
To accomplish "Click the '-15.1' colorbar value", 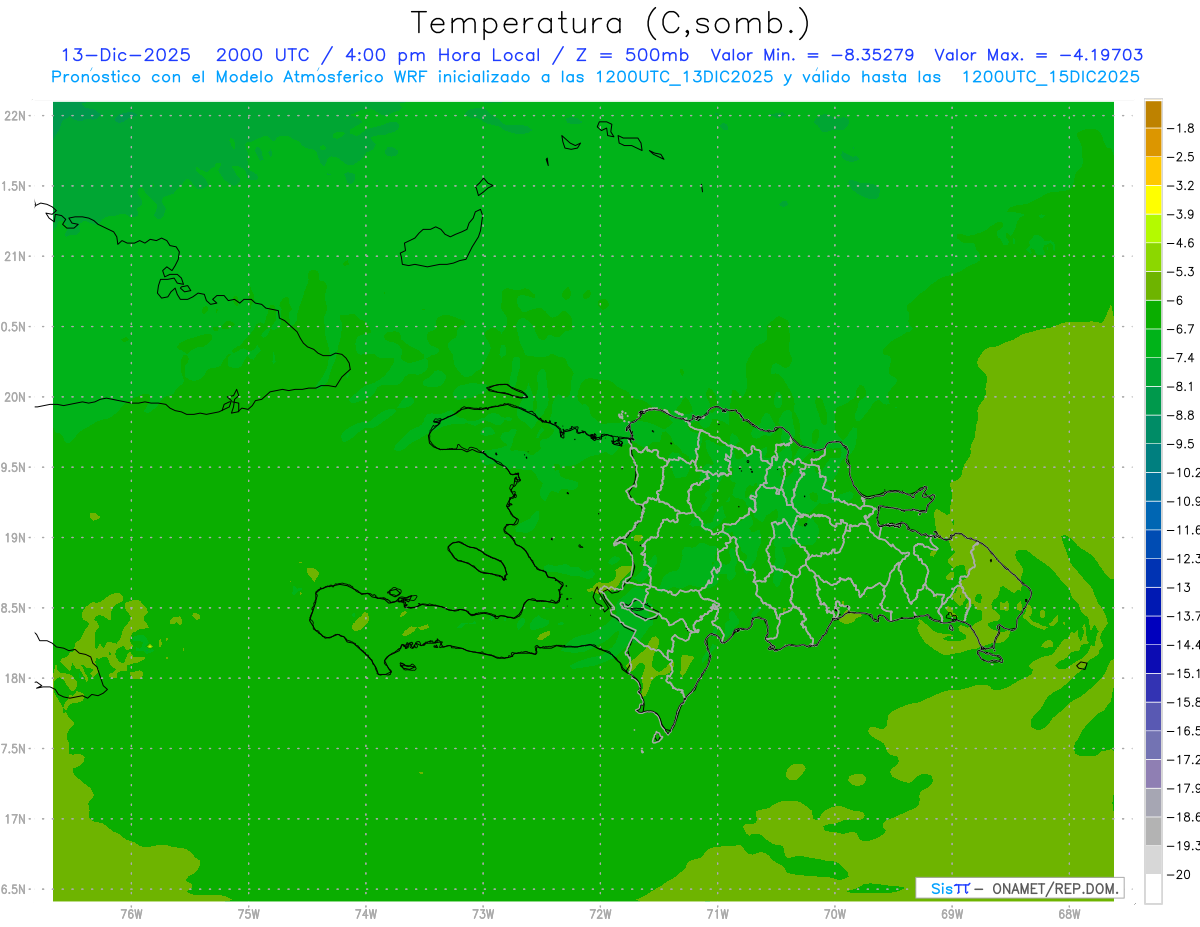I will pos(1185,673).
